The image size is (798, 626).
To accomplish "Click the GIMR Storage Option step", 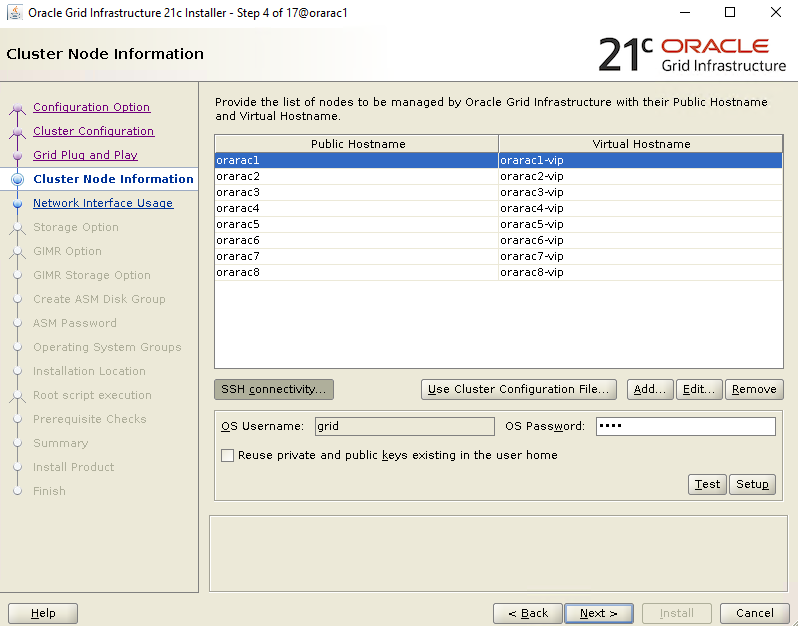I will click(x=92, y=275).
